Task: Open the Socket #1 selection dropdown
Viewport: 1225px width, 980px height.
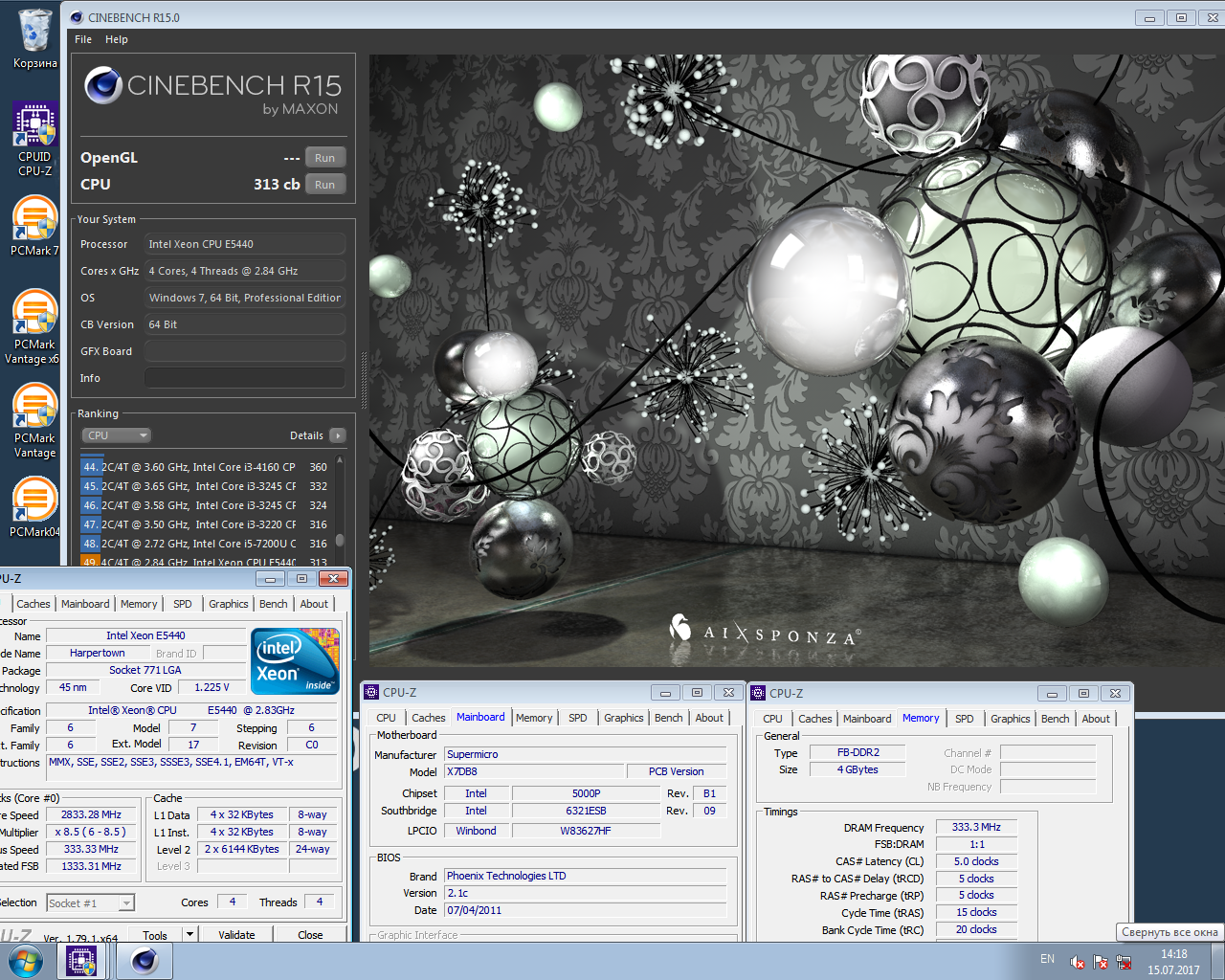Action: [x=91, y=902]
